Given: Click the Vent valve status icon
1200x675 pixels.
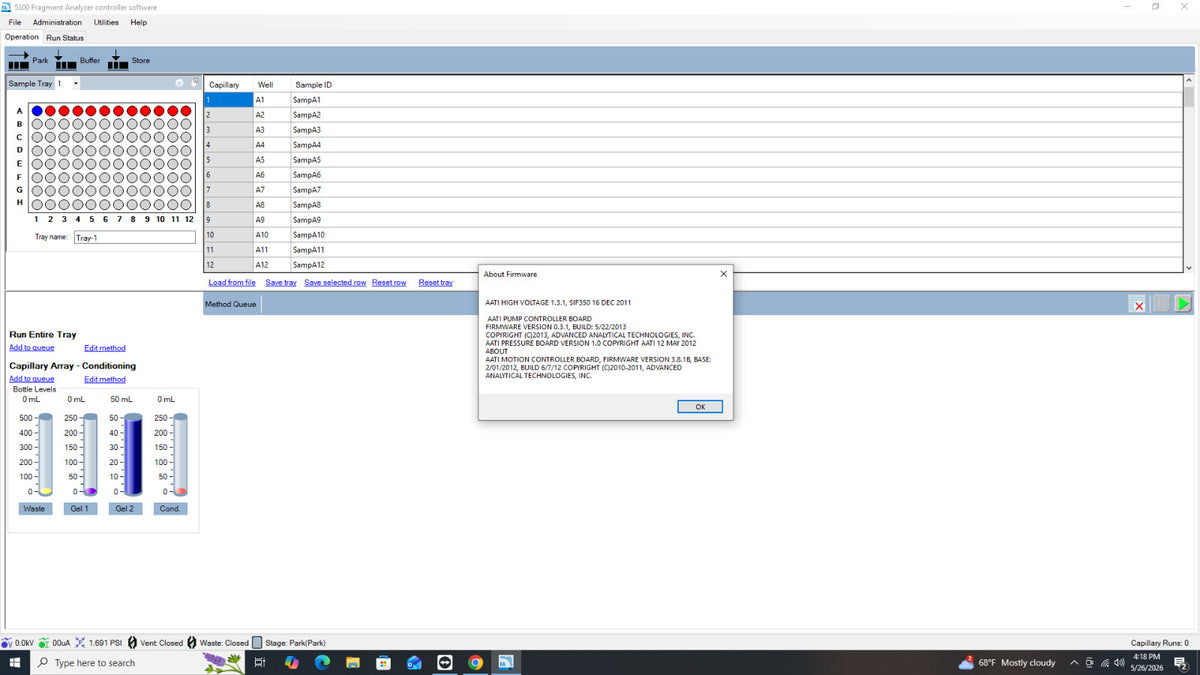Looking at the screenshot, I should (133, 643).
